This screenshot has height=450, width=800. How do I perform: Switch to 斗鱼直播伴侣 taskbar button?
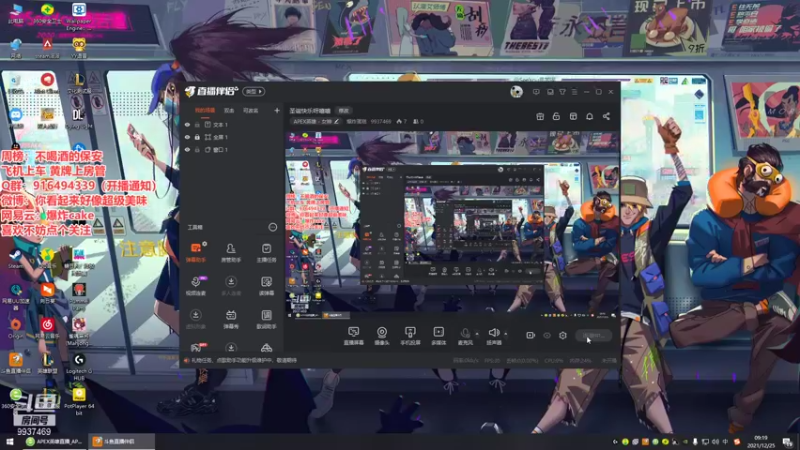[121, 441]
